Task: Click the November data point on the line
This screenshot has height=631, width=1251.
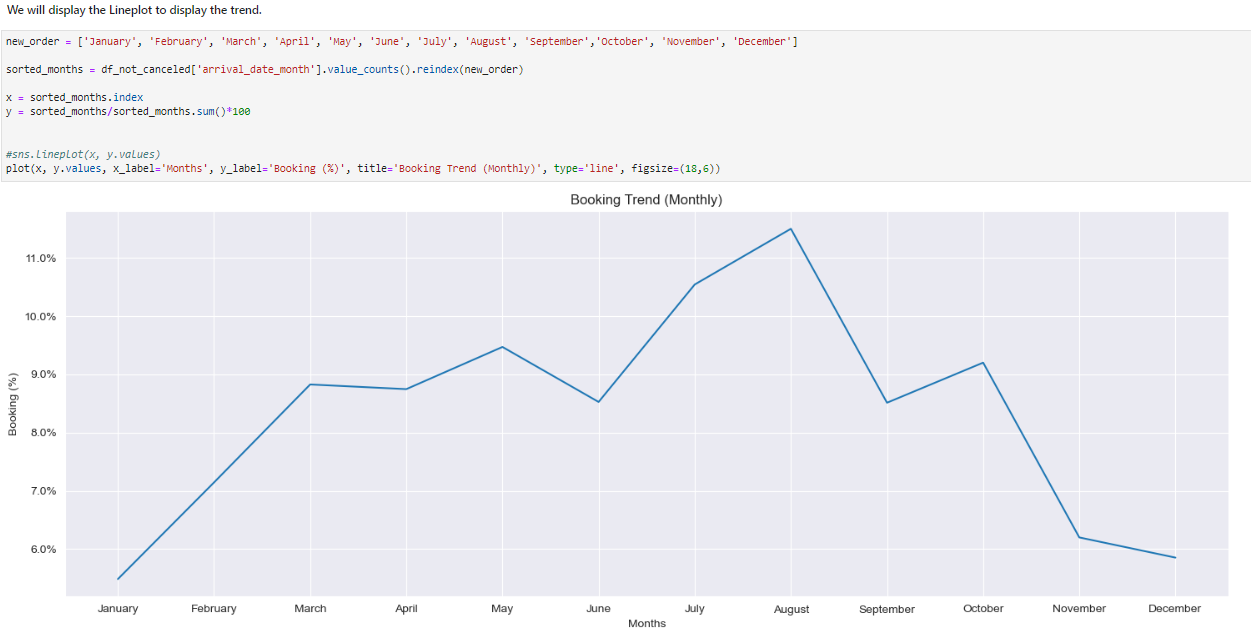Action: pyautogui.click(x=1079, y=538)
